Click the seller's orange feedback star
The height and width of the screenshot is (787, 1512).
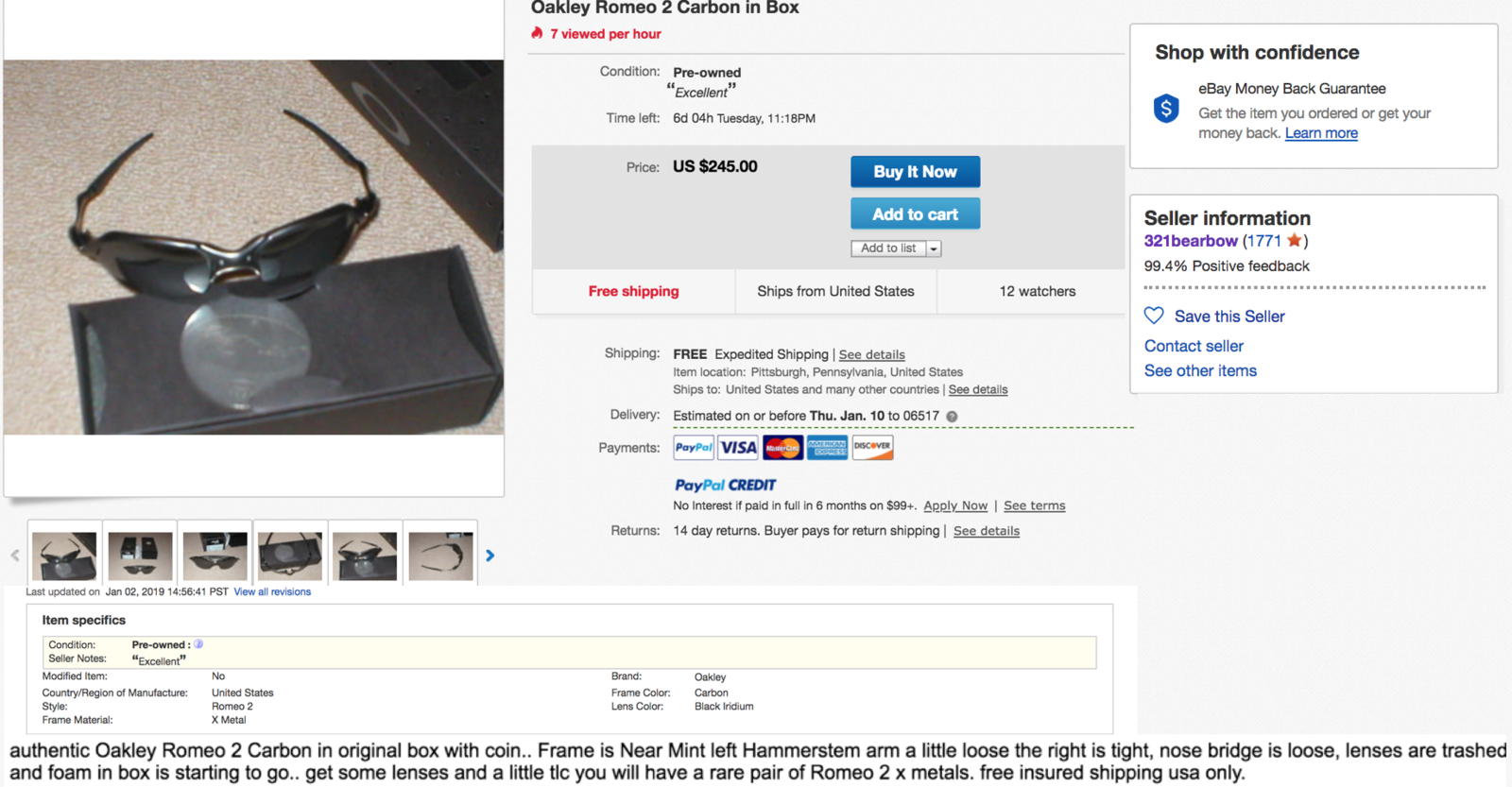tap(1294, 241)
